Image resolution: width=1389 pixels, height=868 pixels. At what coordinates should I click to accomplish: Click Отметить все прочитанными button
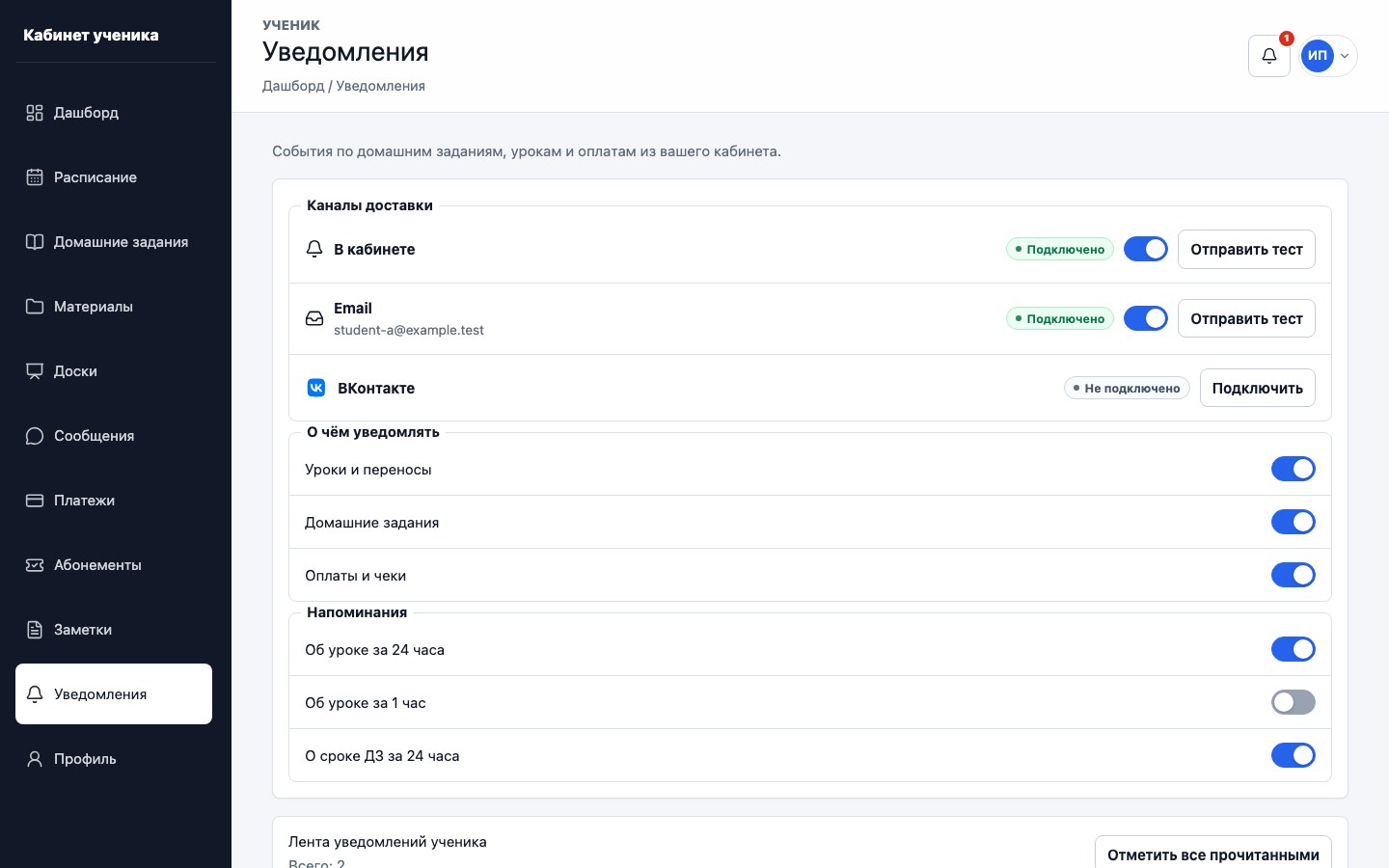tap(1212, 854)
